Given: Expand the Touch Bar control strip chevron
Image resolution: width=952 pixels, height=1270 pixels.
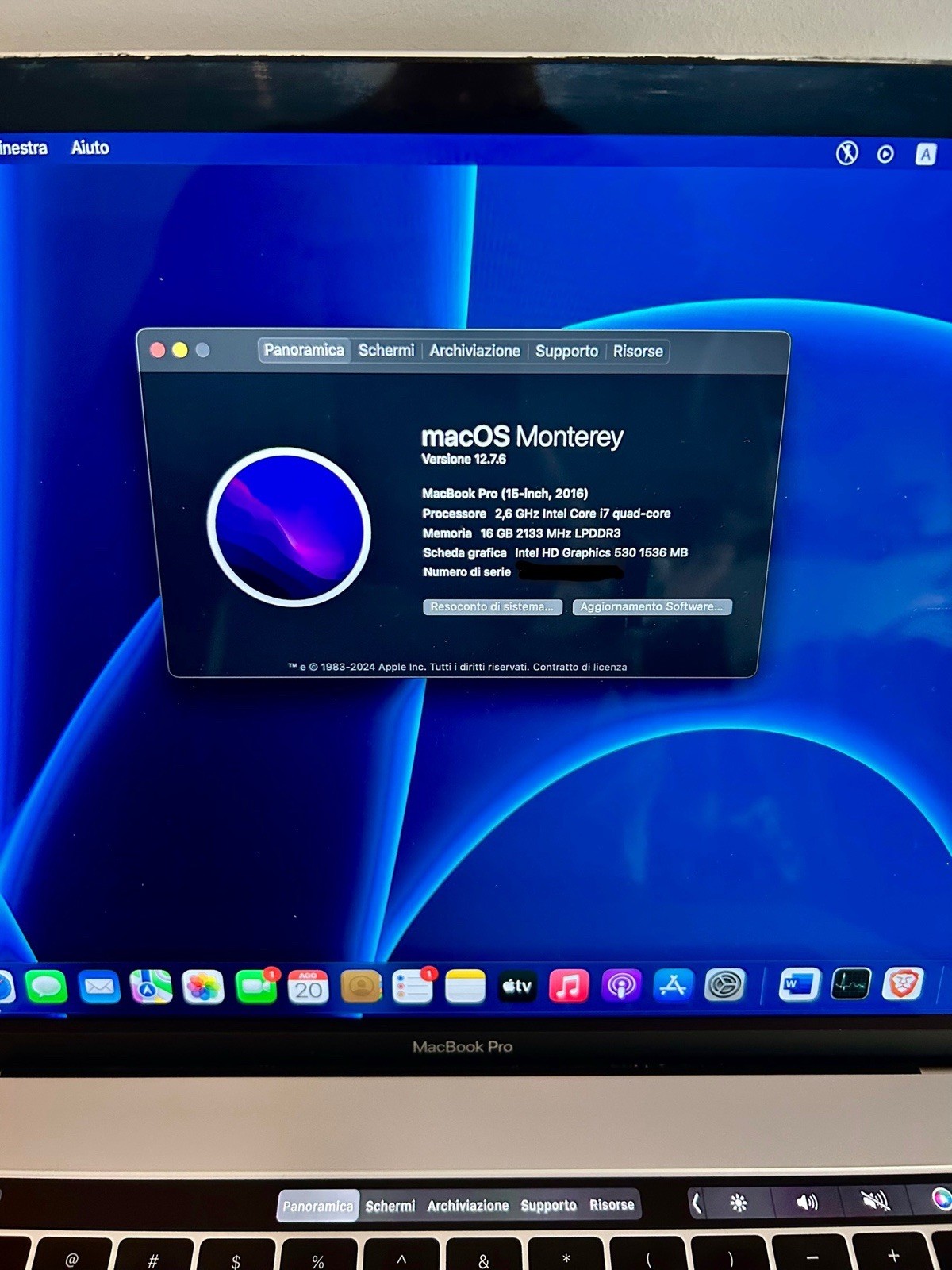Looking at the screenshot, I should coord(697,1203).
